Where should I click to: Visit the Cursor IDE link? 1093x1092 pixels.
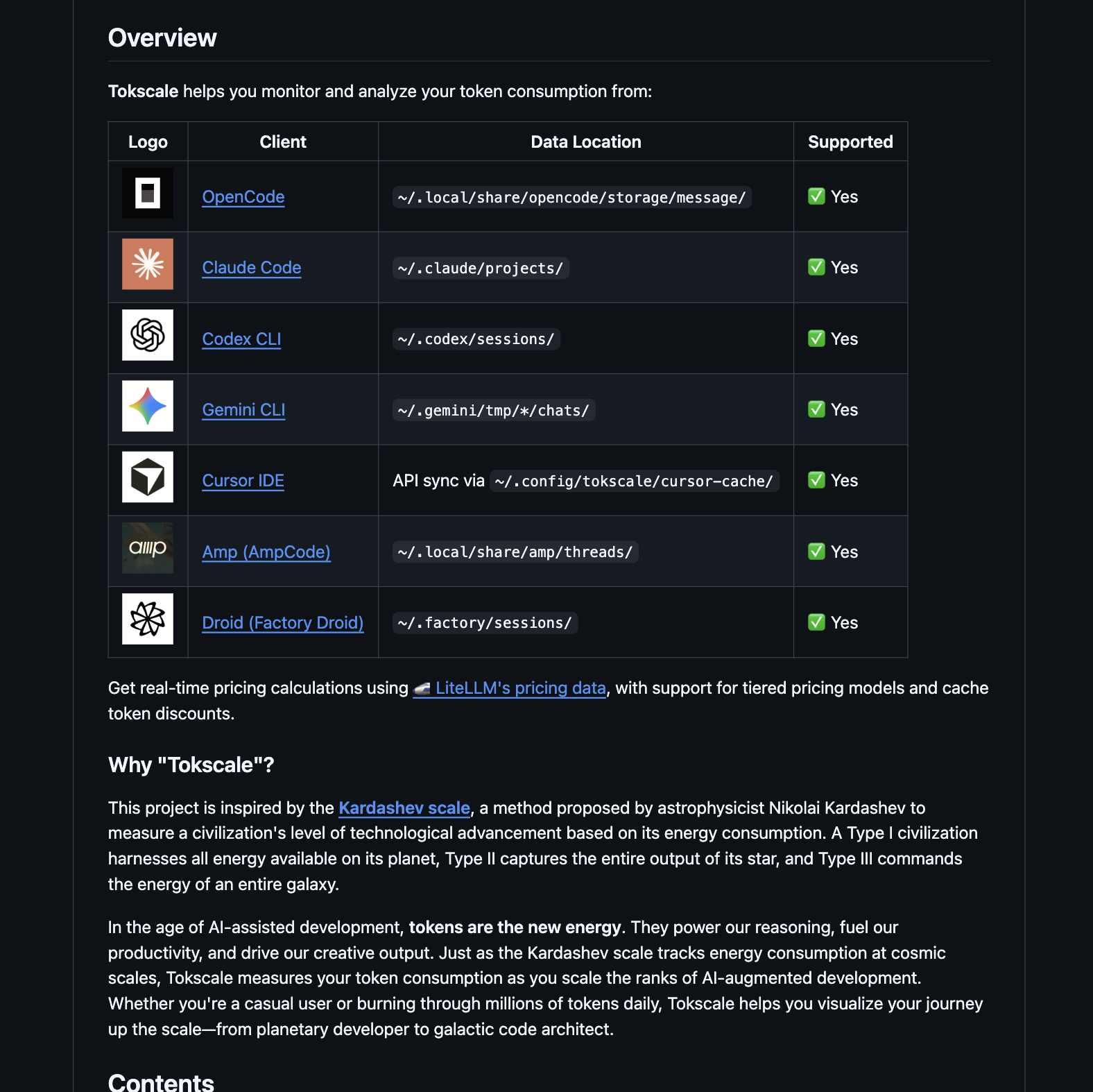coord(243,481)
